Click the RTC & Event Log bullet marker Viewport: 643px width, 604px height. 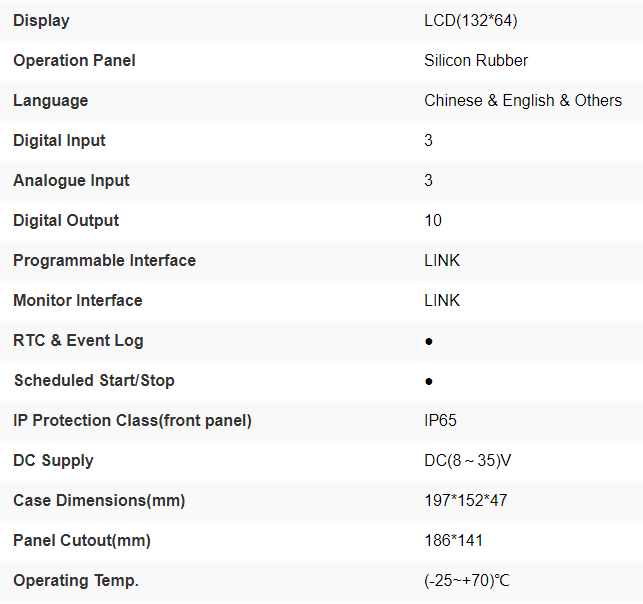pos(429,341)
